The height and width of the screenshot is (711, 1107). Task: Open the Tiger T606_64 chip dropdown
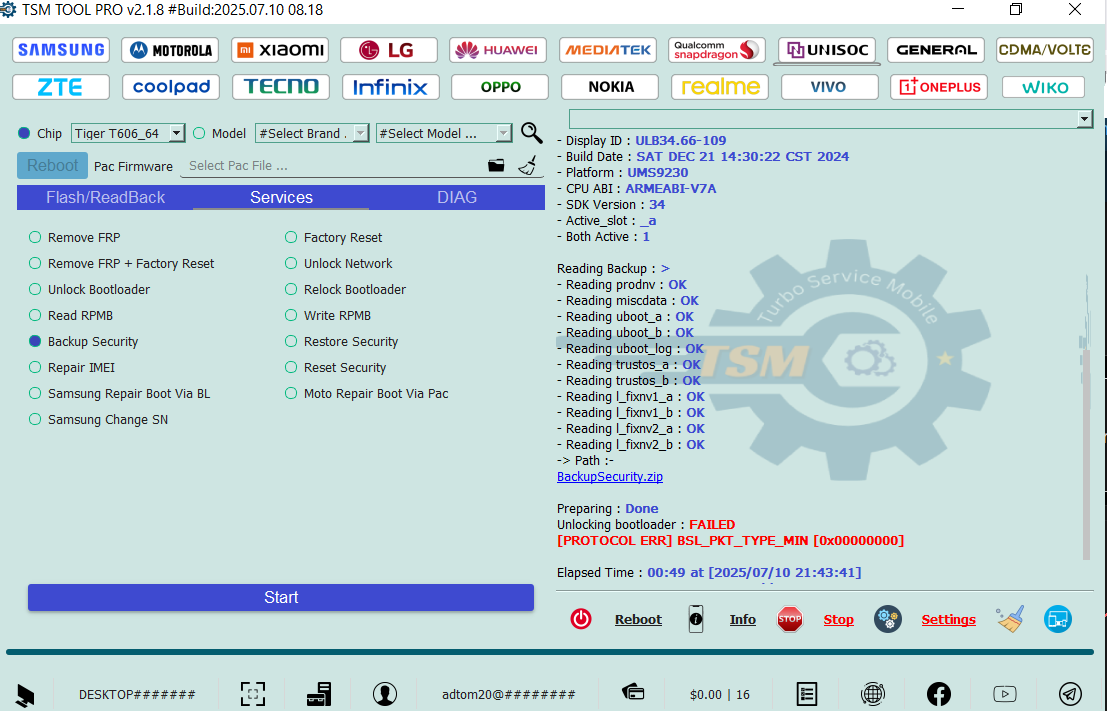[x=128, y=133]
